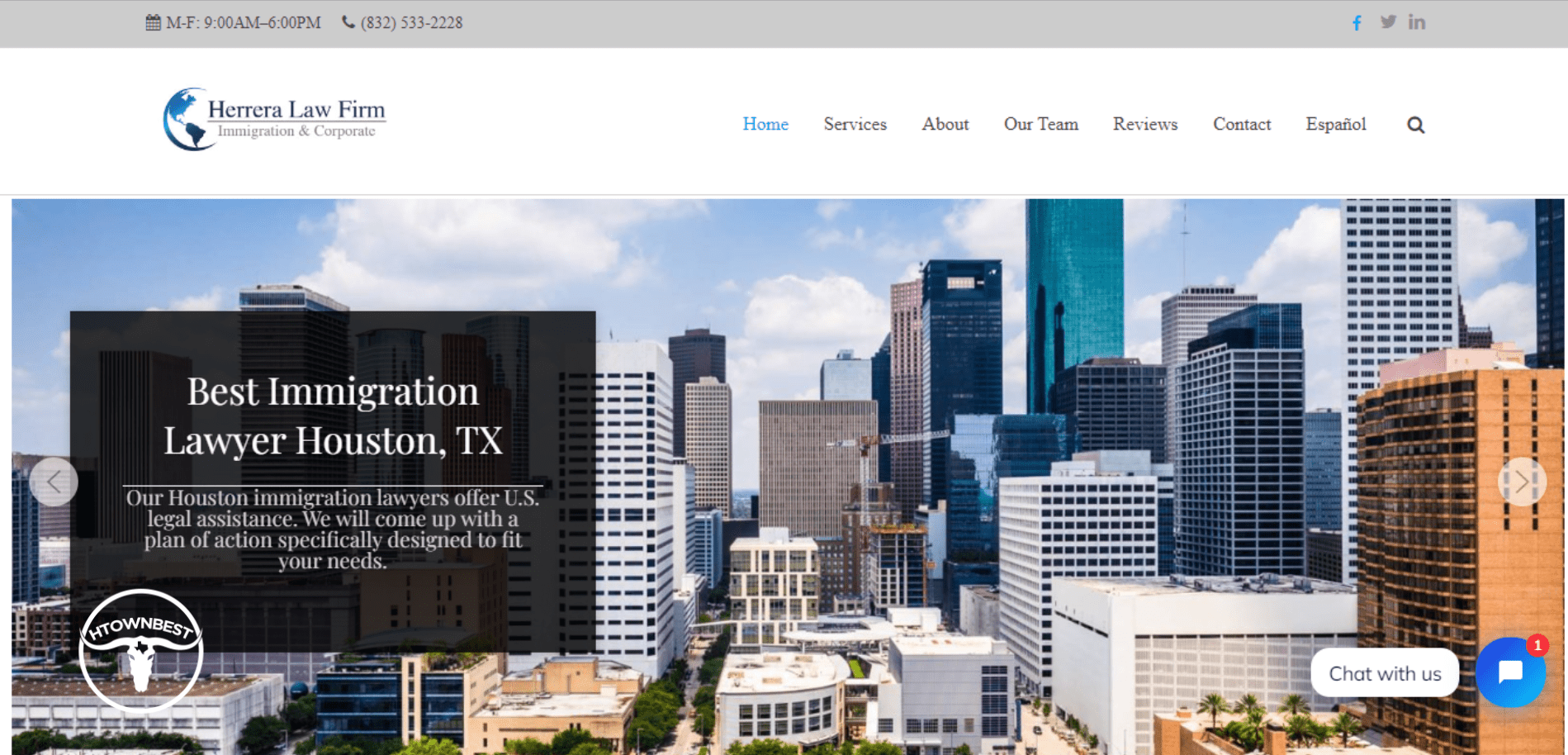Click the HTOWNBEST badge logo

pos(141,651)
